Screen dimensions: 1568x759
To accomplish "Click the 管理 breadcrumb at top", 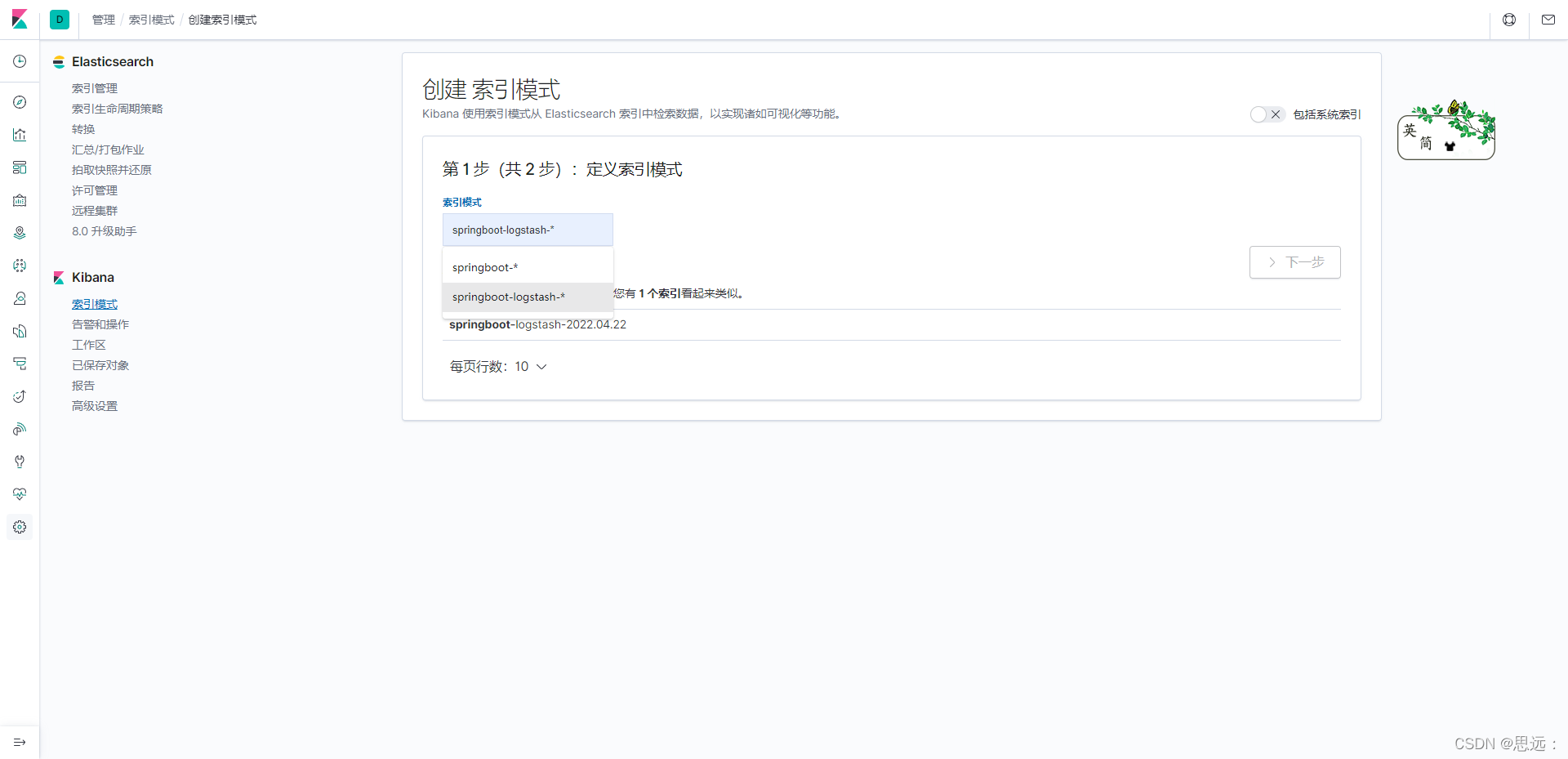I will tap(103, 20).
